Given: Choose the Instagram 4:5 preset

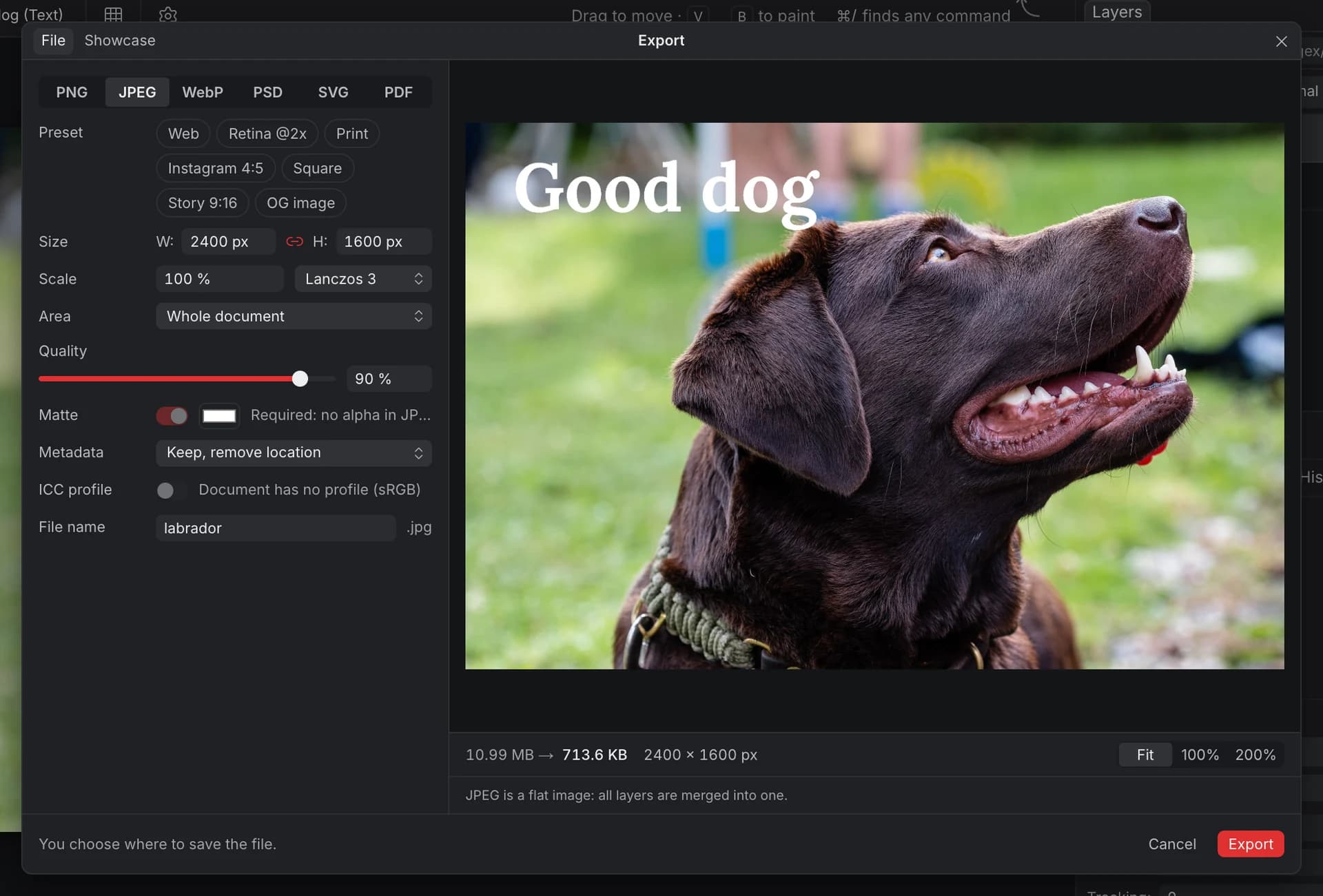Looking at the screenshot, I should [216, 168].
